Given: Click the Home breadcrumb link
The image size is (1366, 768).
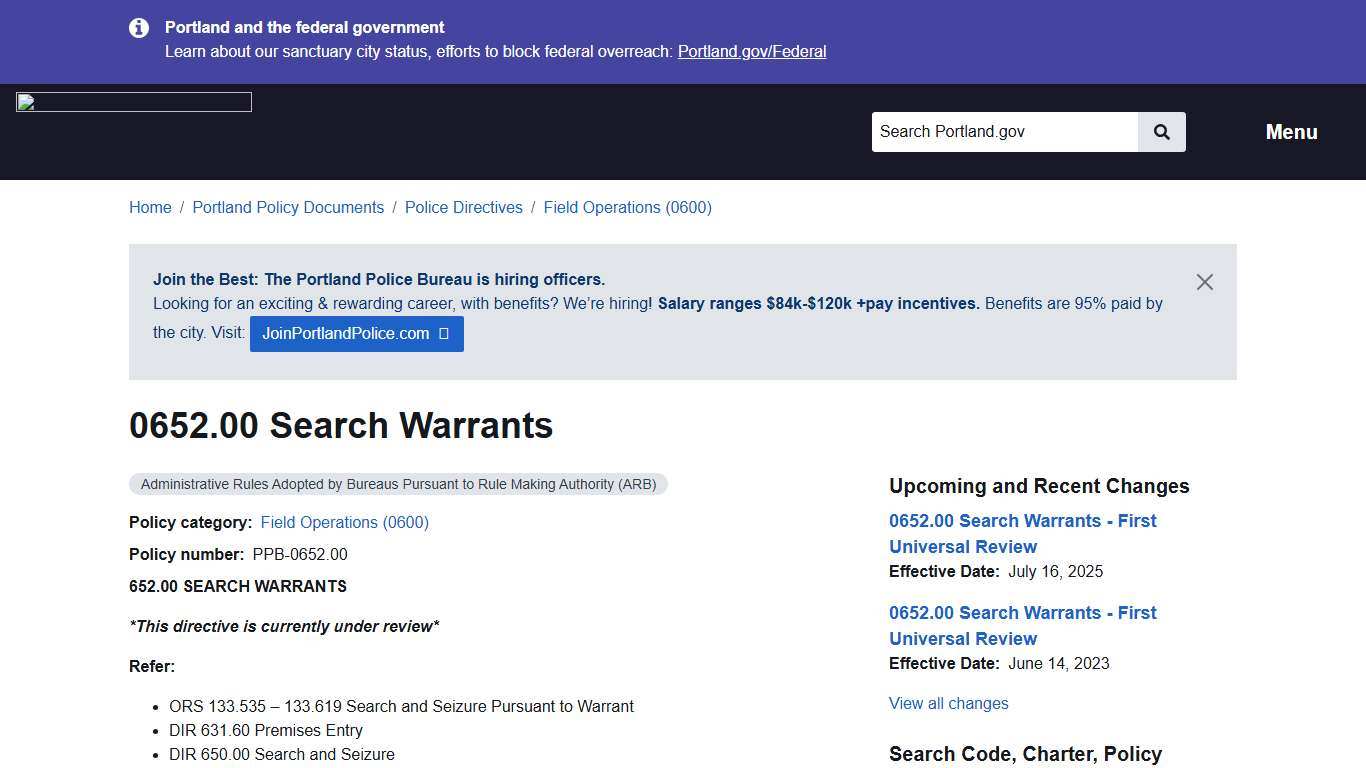Looking at the screenshot, I should (150, 207).
